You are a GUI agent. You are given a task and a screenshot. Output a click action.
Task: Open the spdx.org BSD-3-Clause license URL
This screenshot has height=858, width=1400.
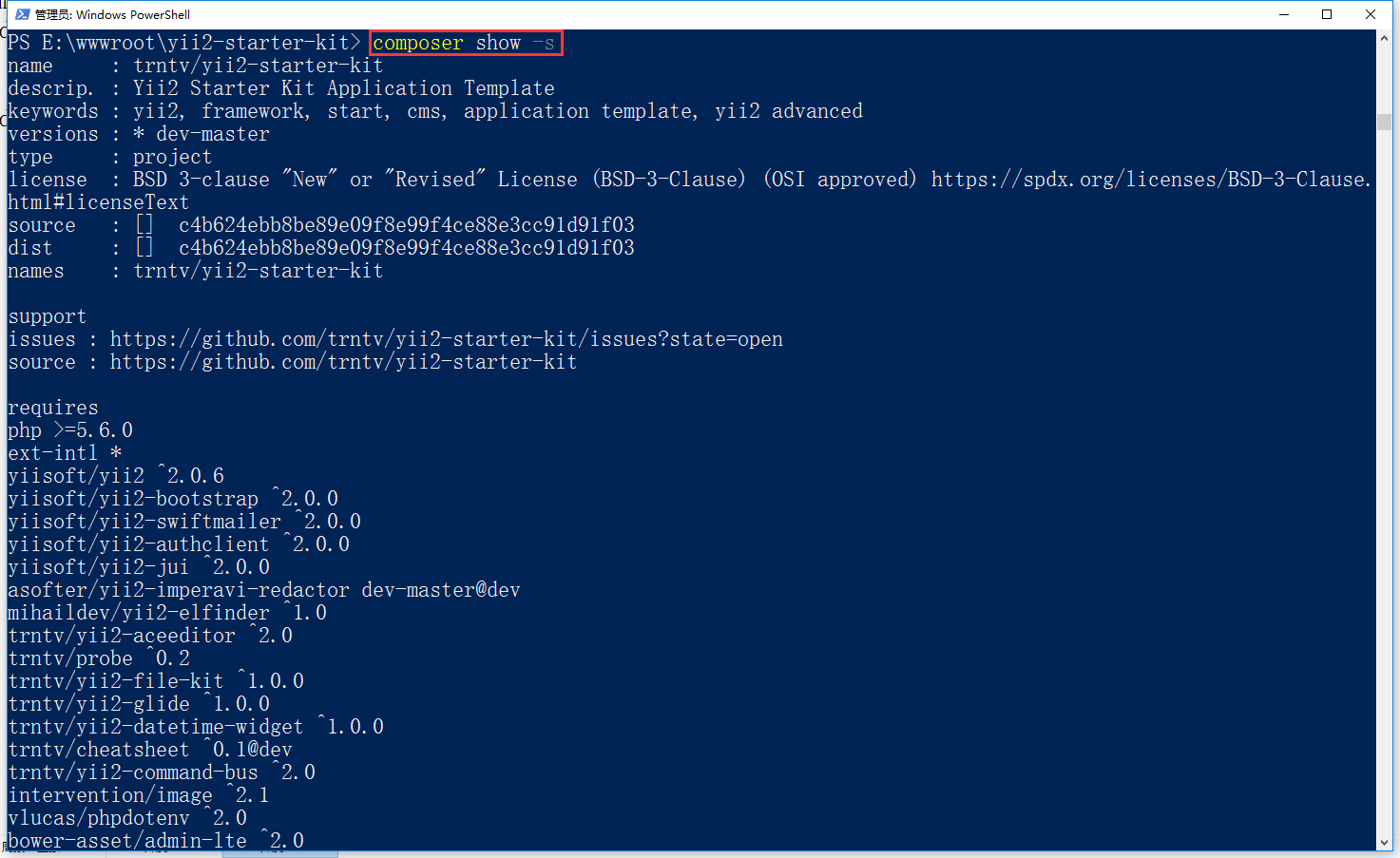pyautogui.click(x=1150, y=180)
